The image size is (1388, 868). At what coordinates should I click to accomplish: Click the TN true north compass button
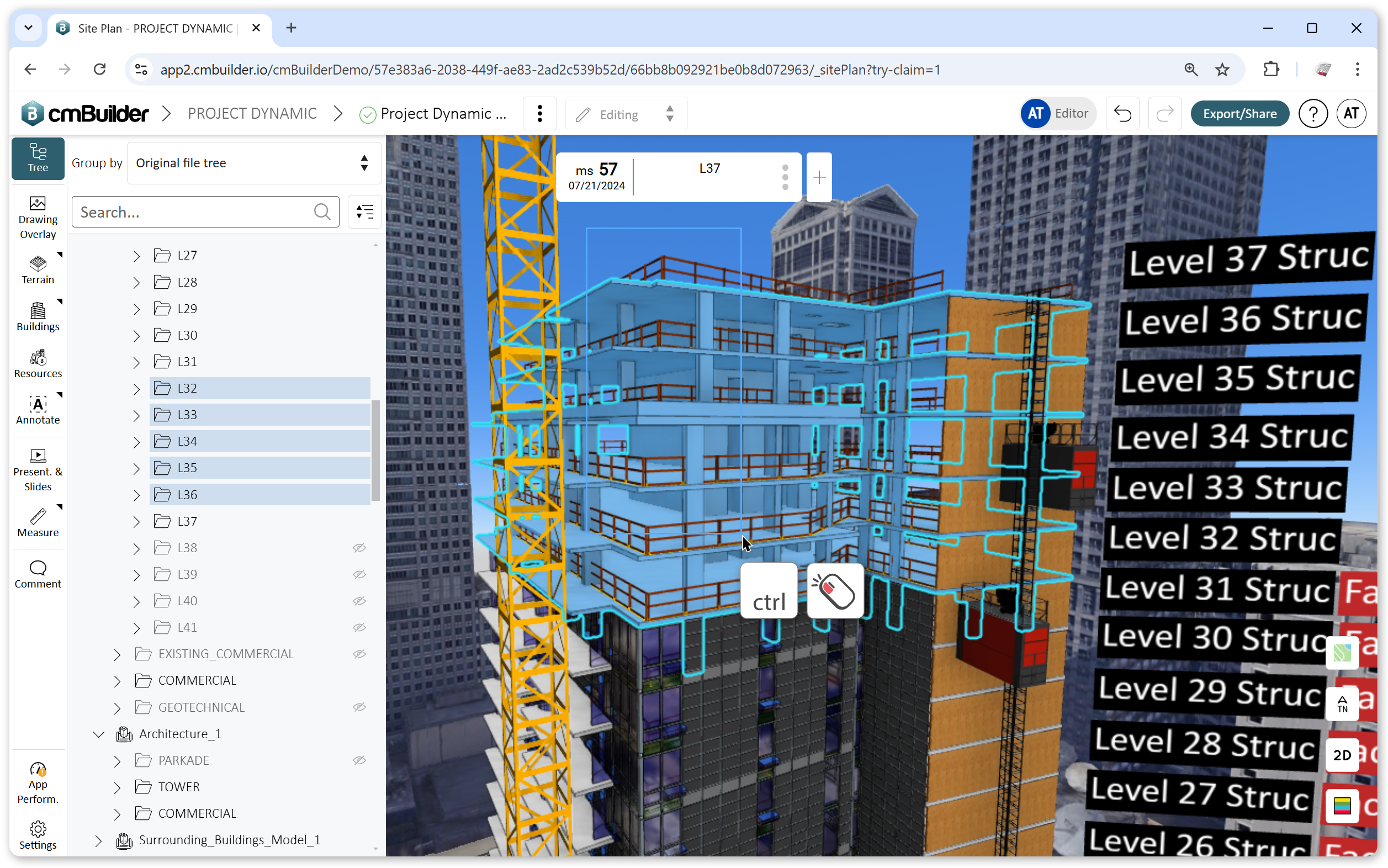coord(1342,704)
